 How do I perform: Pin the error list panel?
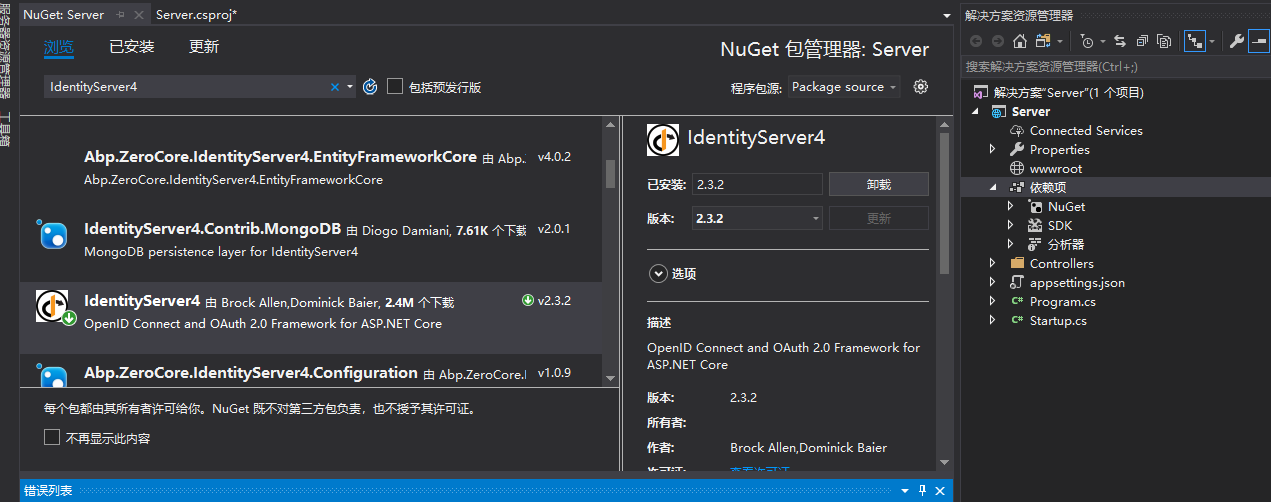pyautogui.click(x=923, y=491)
